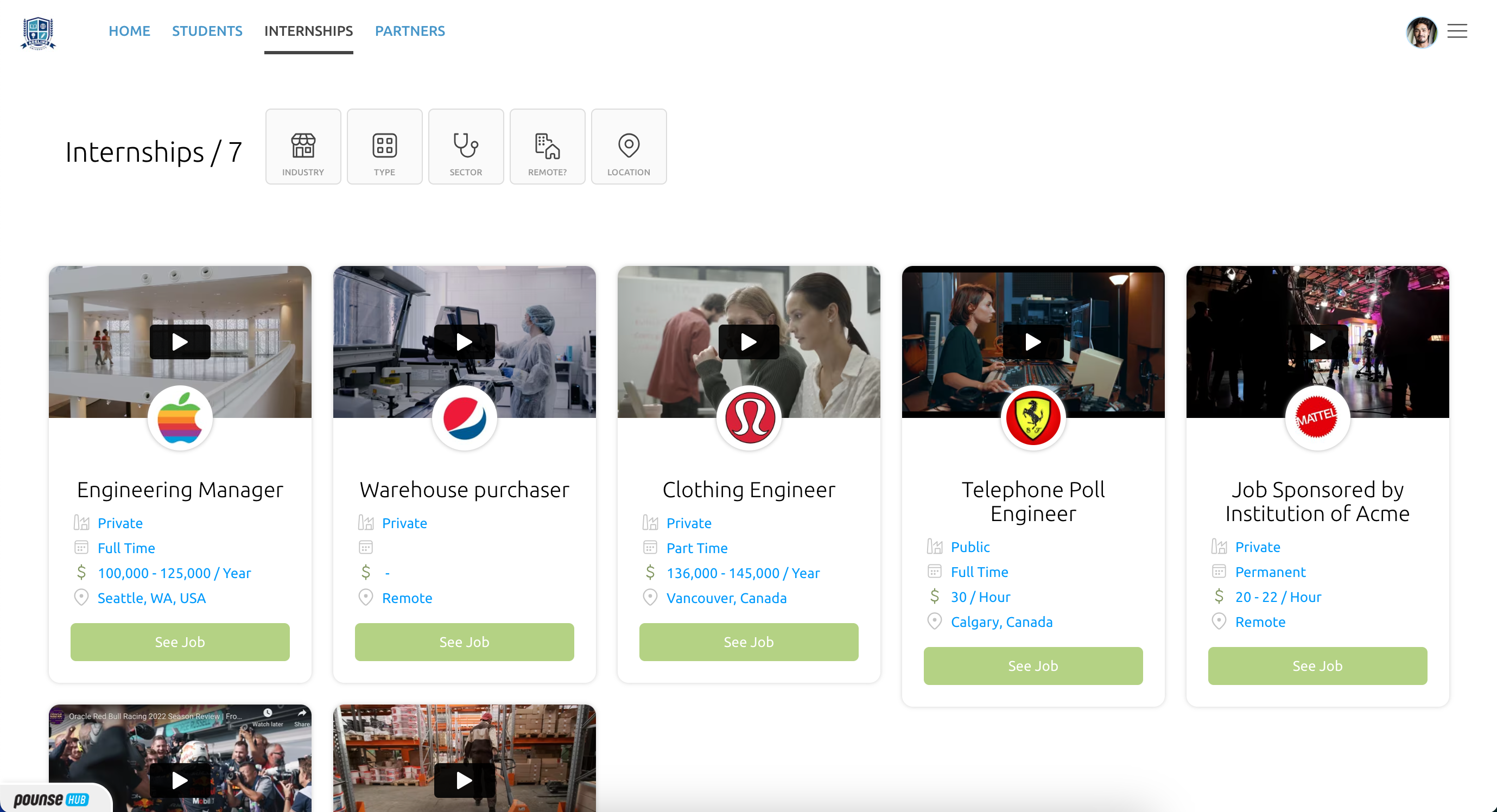Open the Engineering Manager video thumbnail
The image size is (1497, 812).
180,342
